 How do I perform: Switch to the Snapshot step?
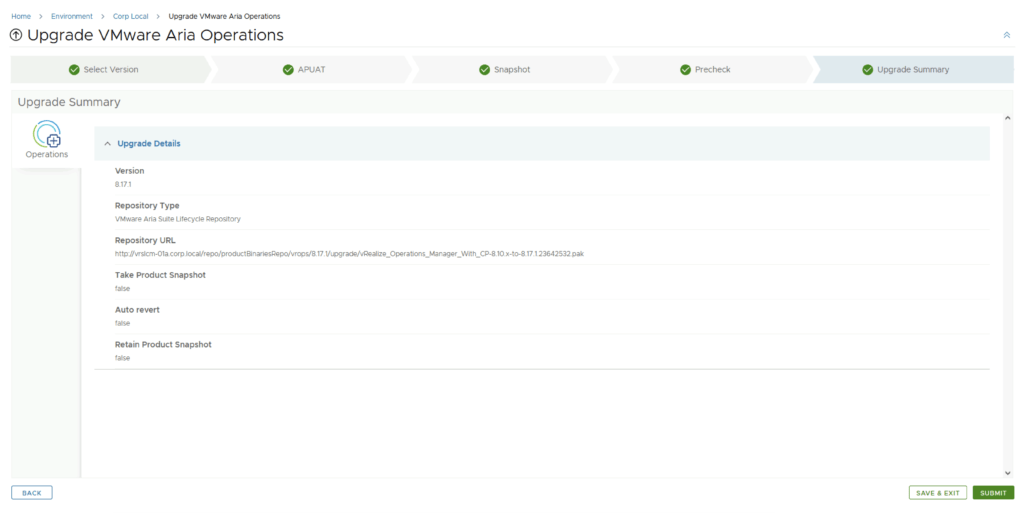(512, 70)
